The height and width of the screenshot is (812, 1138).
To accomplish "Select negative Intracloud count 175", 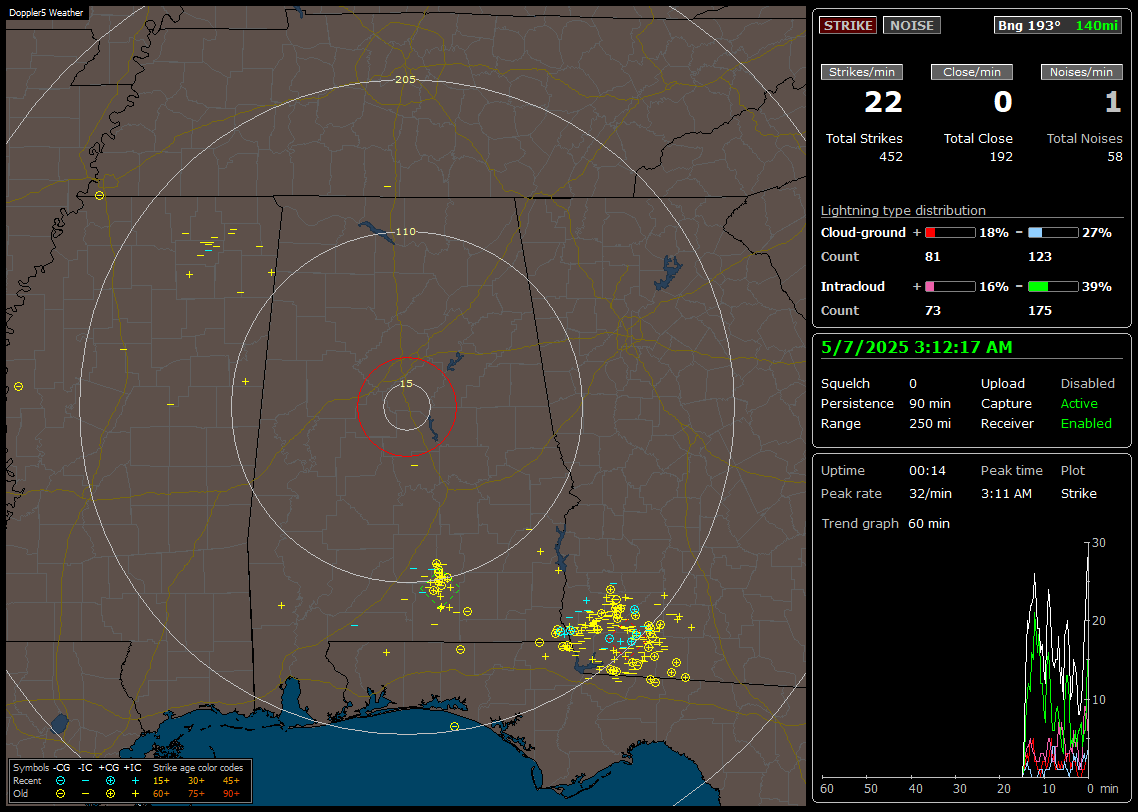I will [1039, 311].
